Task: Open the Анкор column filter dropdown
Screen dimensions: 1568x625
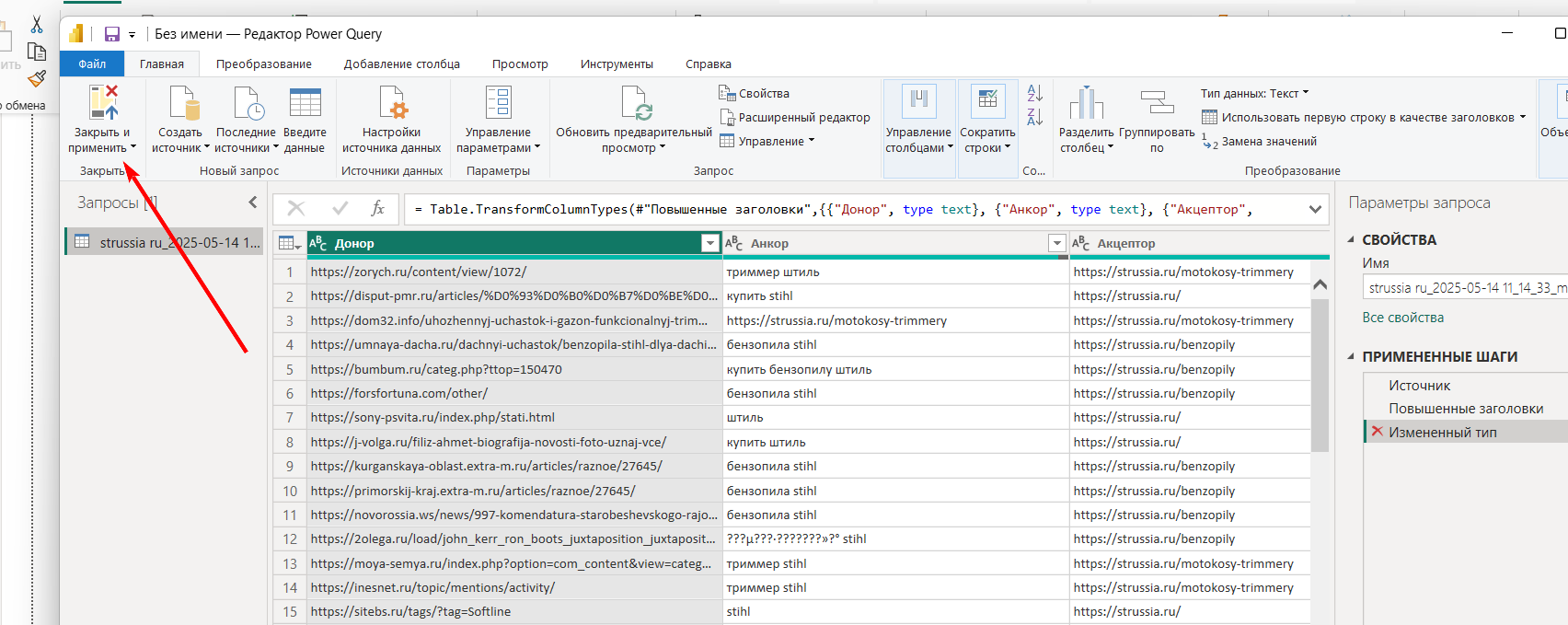Action: tap(1056, 243)
